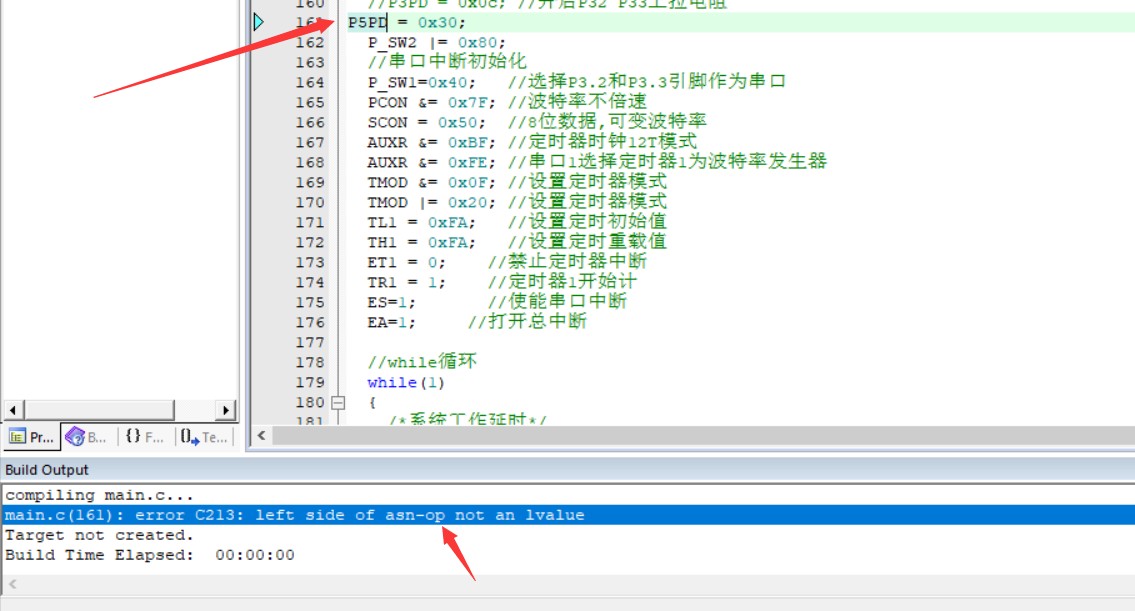Open the Templates tab icon
Screen dimensions: 1135x611
(205, 437)
